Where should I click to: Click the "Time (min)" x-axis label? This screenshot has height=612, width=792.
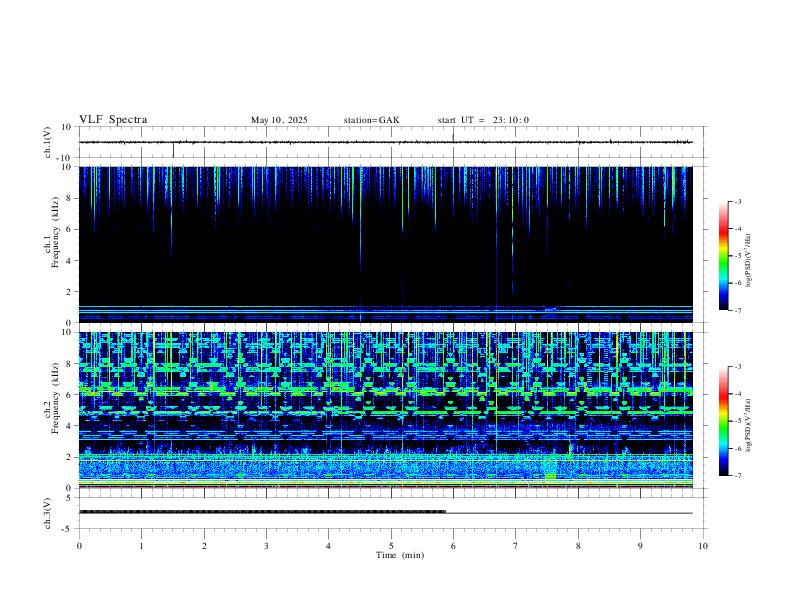[400, 555]
